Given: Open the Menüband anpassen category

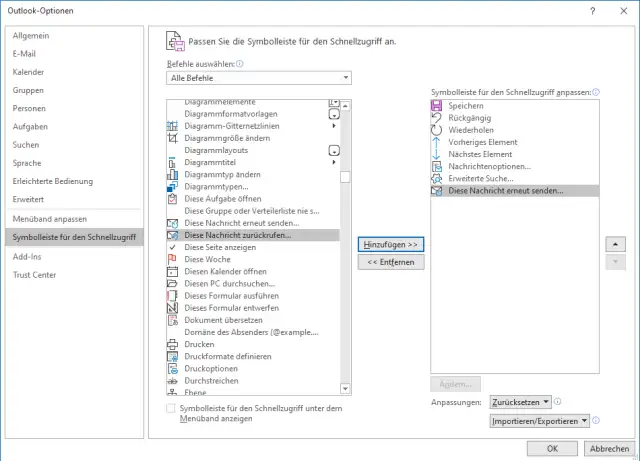Looking at the screenshot, I should tap(50, 218).
